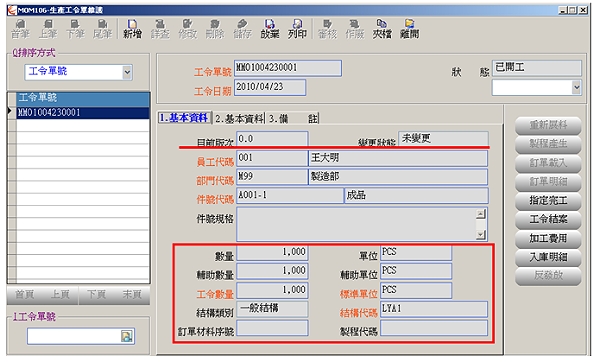Go to next record (下筆) icon

[x=75, y=29]
